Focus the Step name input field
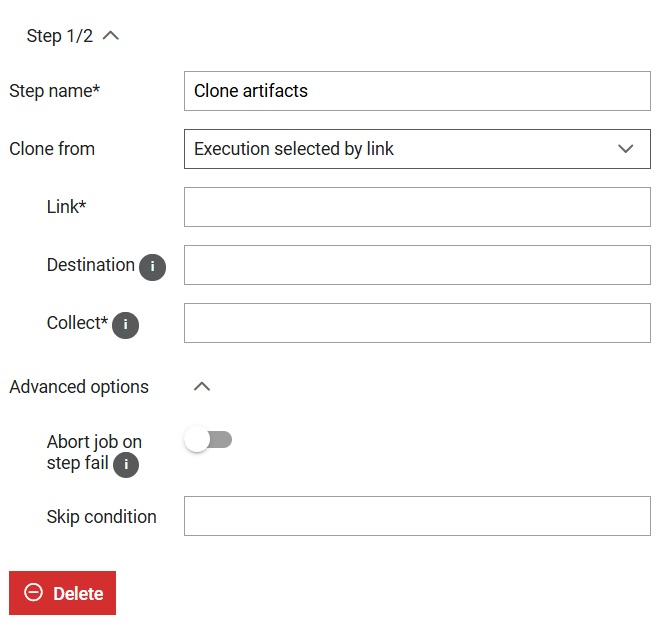Screen dimensions: 658x625 pos(417,91)
